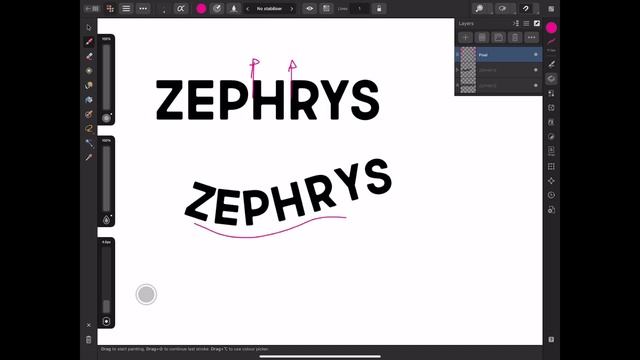Open the Stroke studio icon
This screenshot has height=360, width=640.
point(551,42)
